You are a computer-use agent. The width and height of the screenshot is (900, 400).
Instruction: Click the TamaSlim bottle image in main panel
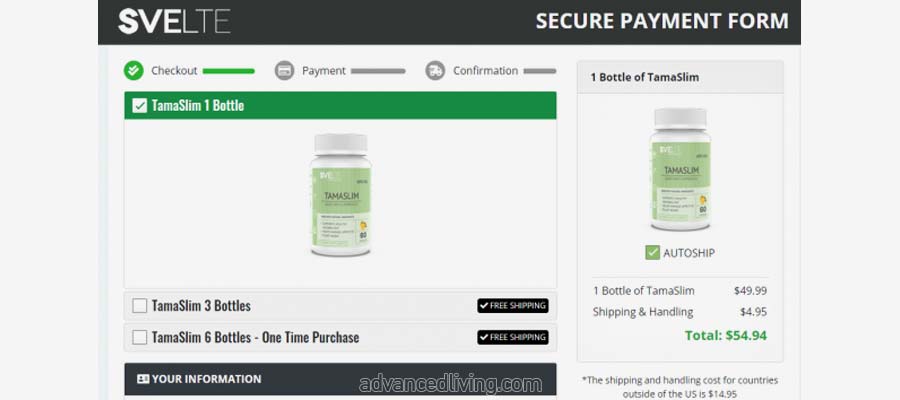tap(340, 195)
